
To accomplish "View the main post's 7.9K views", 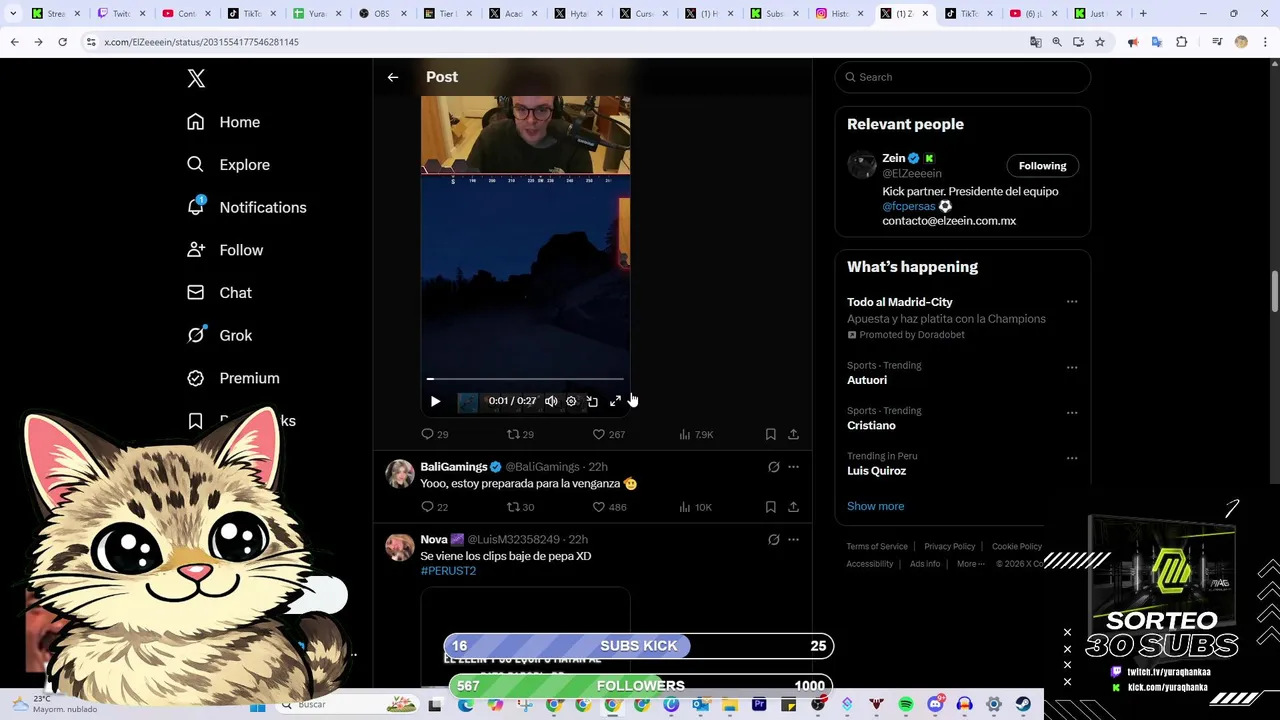I will click(x=696, y=434).
